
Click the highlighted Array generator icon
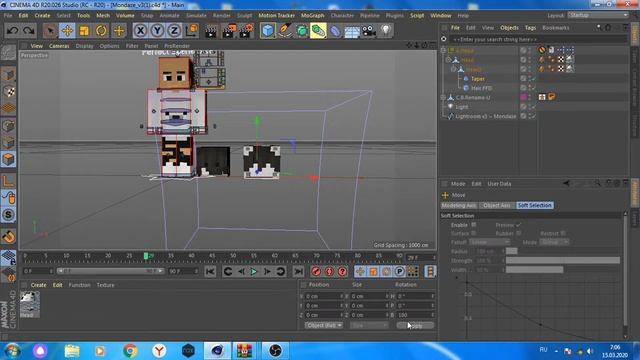point(318,31)
